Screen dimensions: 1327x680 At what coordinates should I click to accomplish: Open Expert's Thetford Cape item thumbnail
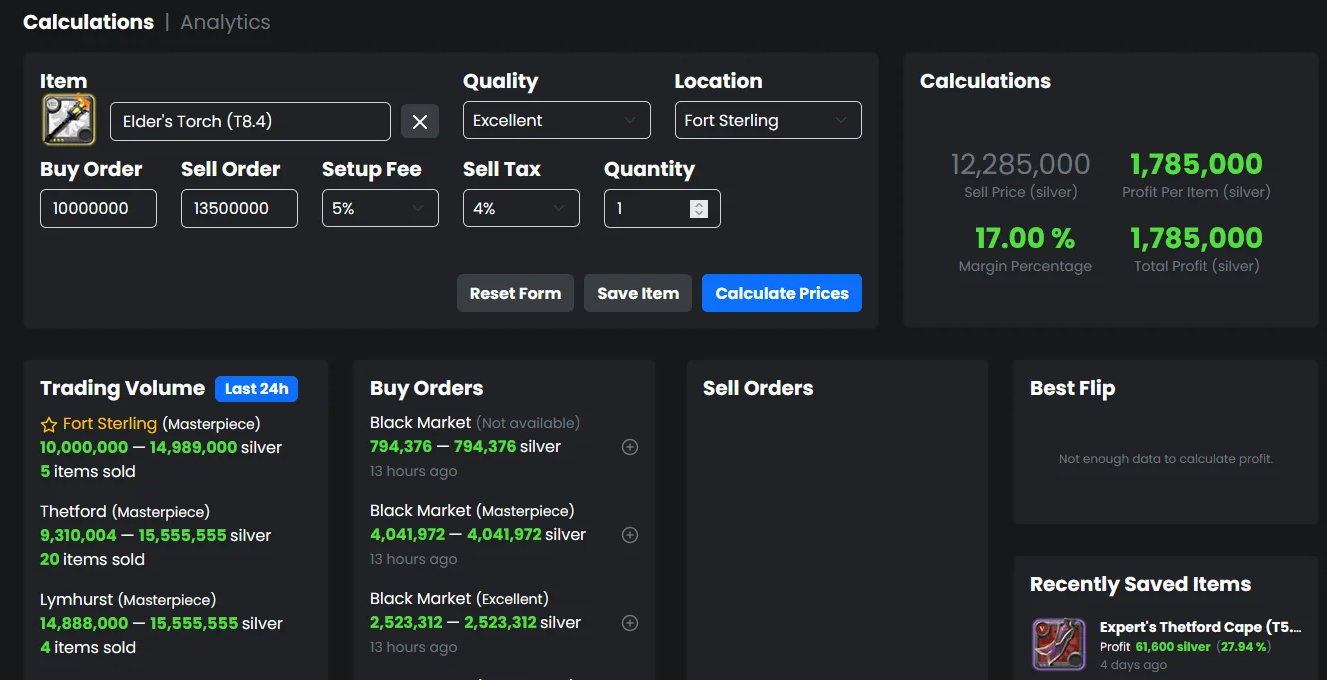tap(1059, 644)
